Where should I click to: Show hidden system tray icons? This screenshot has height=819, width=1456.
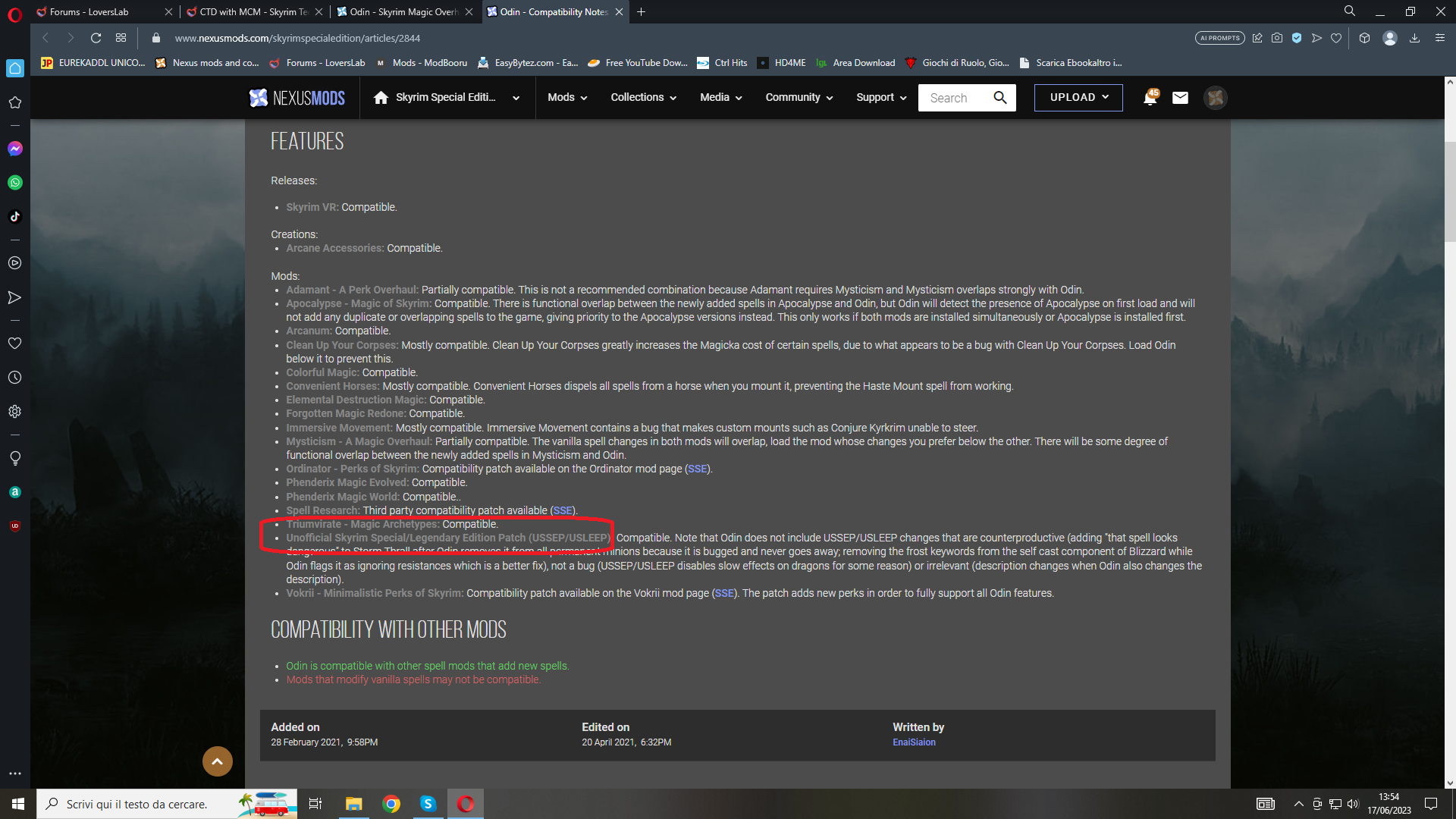[1298, 804]
